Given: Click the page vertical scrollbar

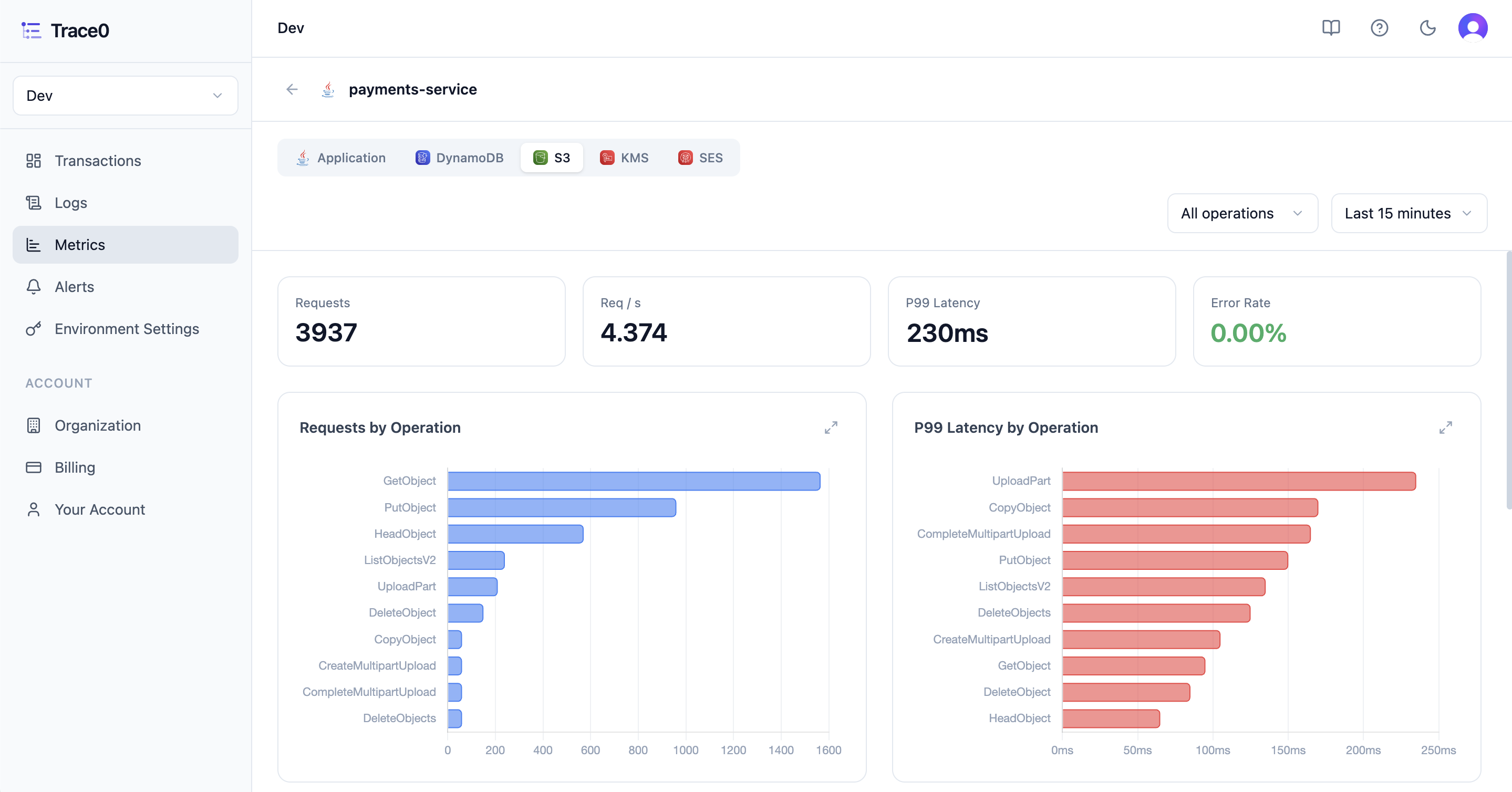Looking at the screenshot, I should click(1508, 380).
